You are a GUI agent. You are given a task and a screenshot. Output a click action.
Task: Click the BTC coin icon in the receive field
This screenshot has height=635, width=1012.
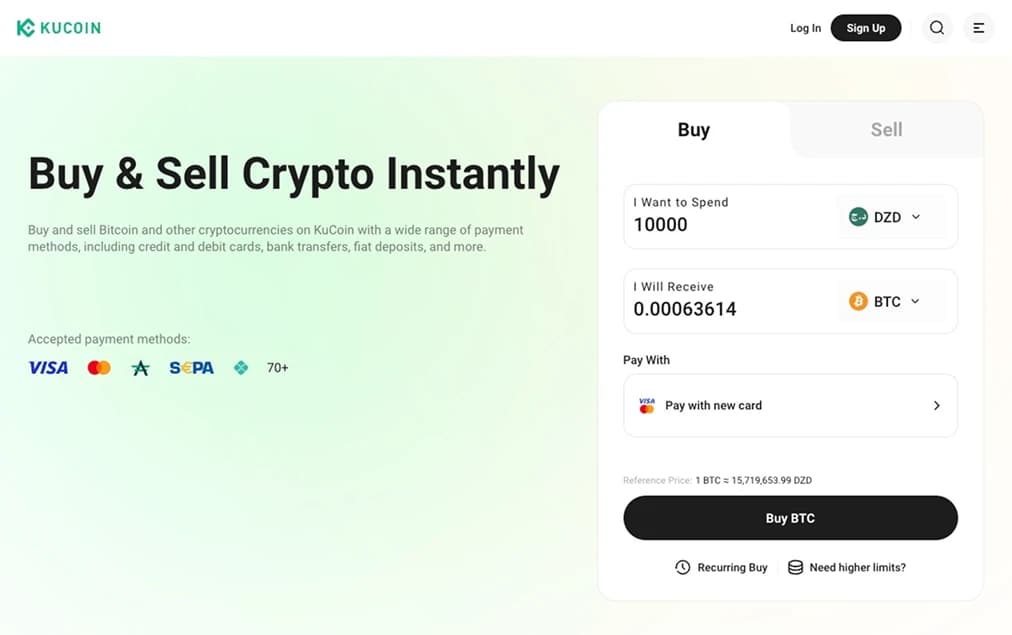click(x=859, y=301)
